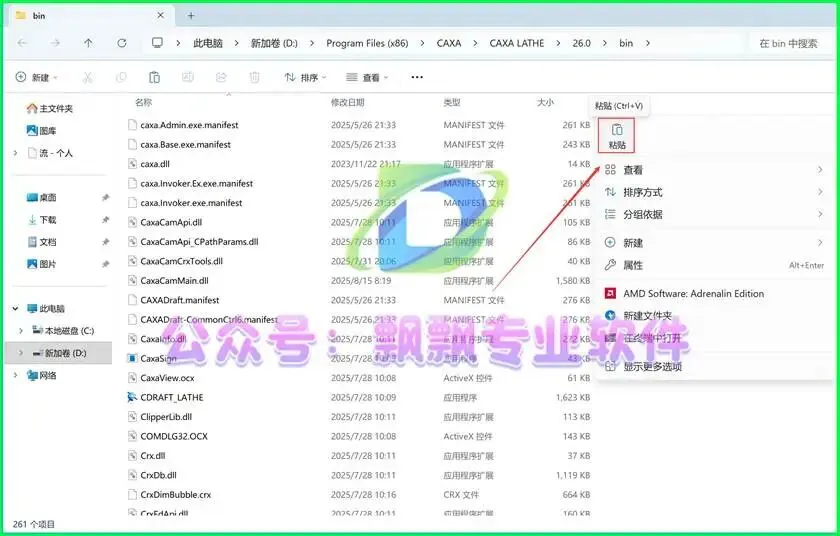Image resolution: width=840 pixels, height=536 pixels.
Task: Open the 排序 dropdown in toolbar
Action: pos(305,78)
